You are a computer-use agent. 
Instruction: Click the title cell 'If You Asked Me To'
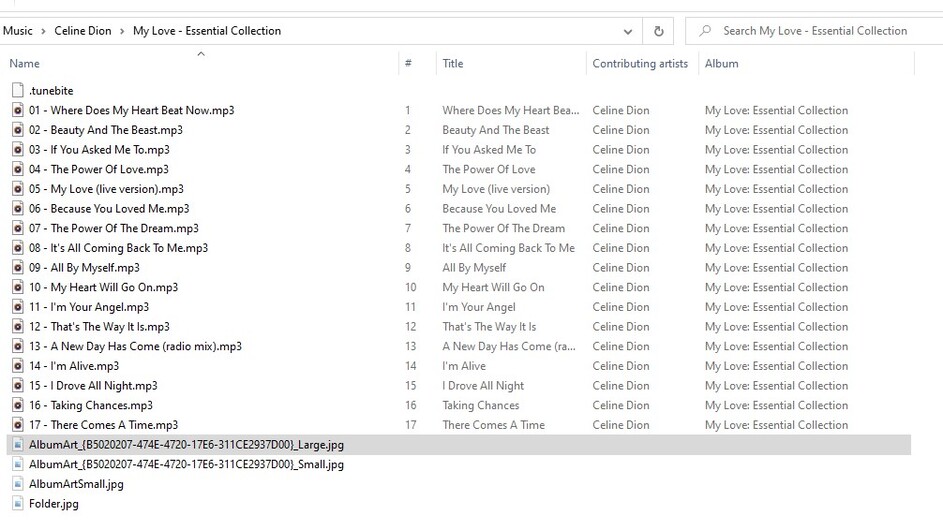point(489,150)
